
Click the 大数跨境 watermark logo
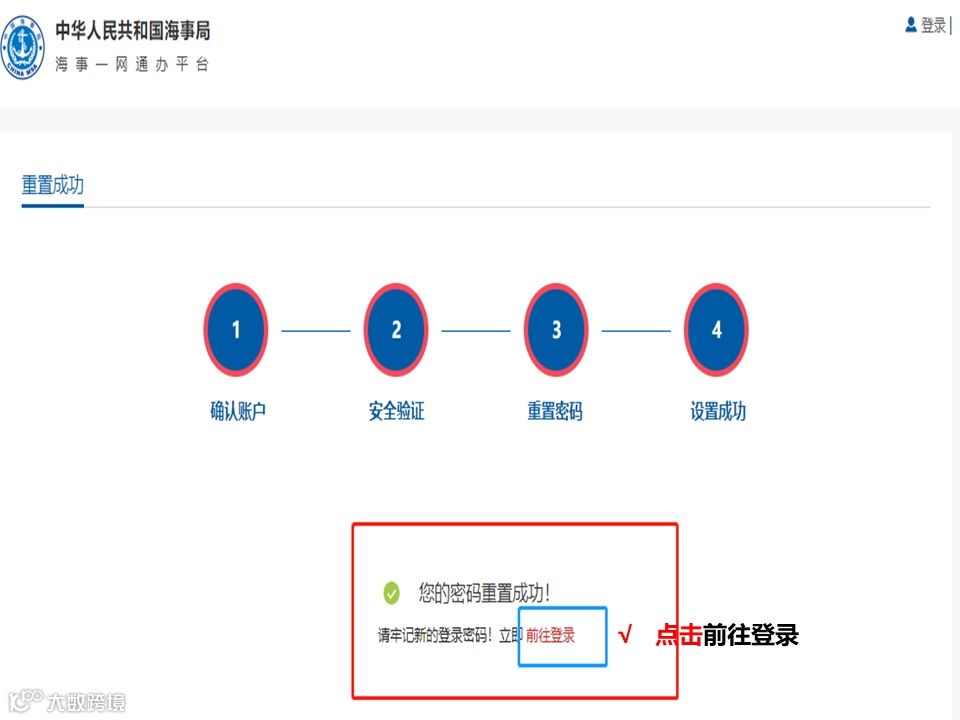pyautogui.click(x=66, y=702)
